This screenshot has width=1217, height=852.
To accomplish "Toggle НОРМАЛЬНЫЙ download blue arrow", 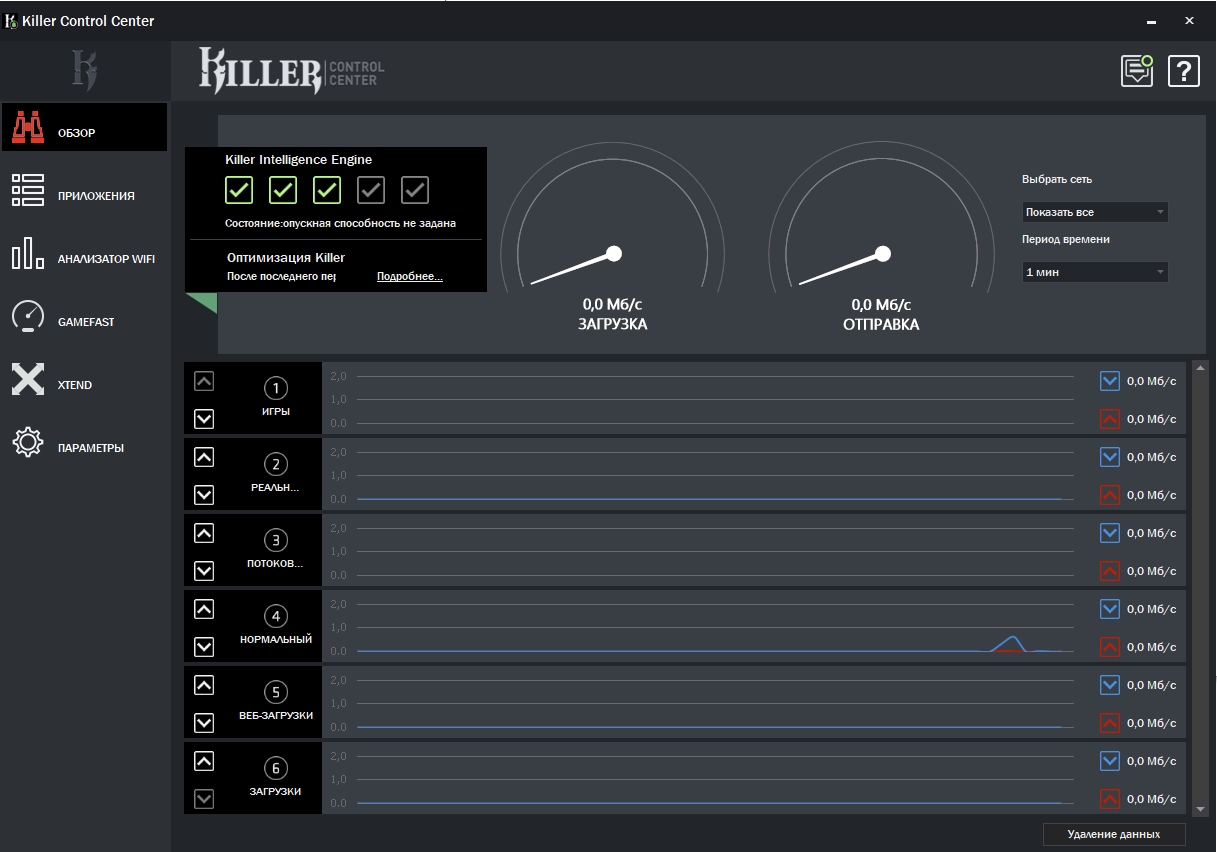I will (1109, 608).
